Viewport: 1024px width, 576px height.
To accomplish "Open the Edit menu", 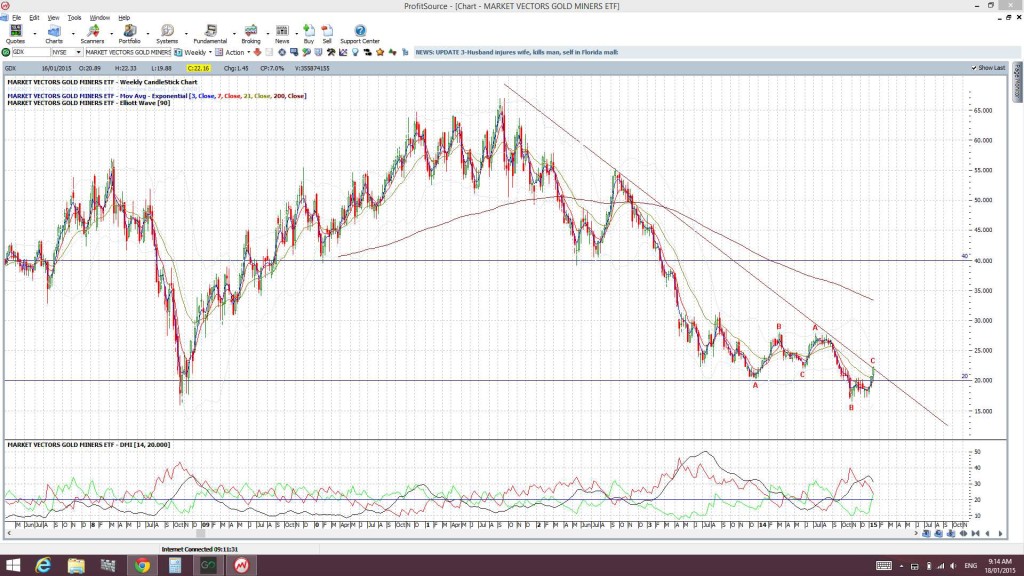I will point(34,18).
